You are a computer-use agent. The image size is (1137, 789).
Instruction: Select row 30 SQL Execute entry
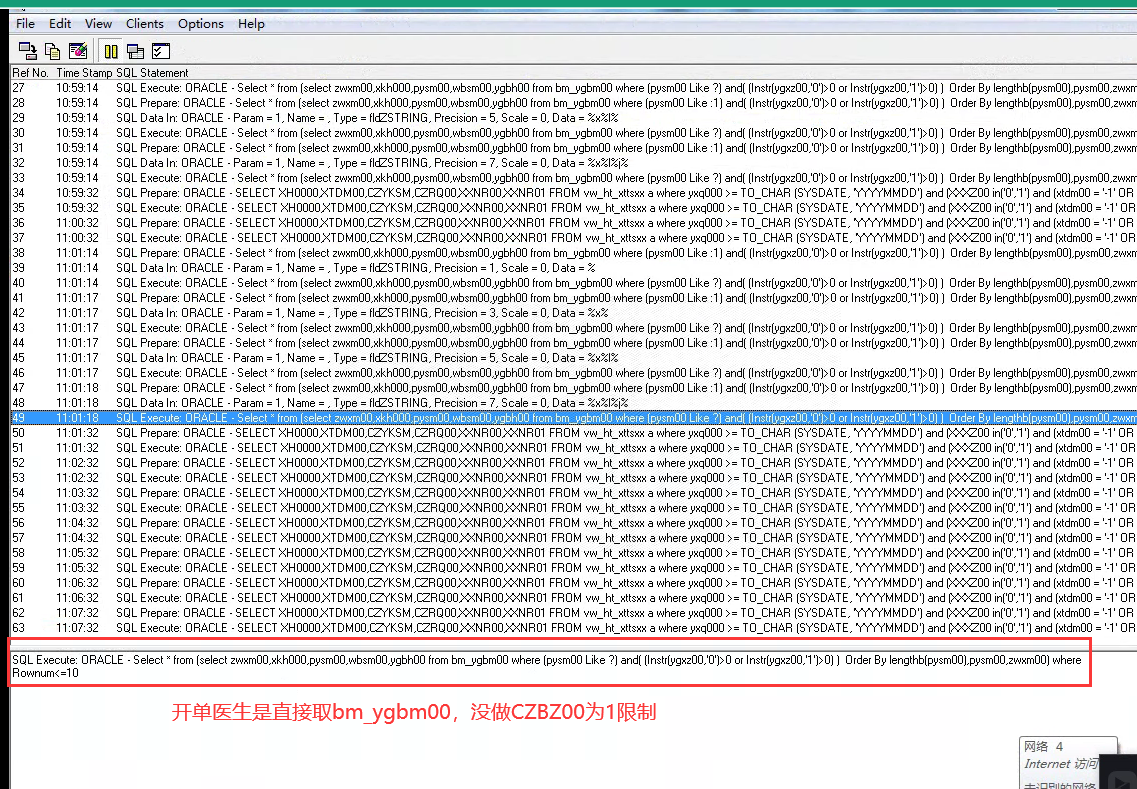(574, 133)
